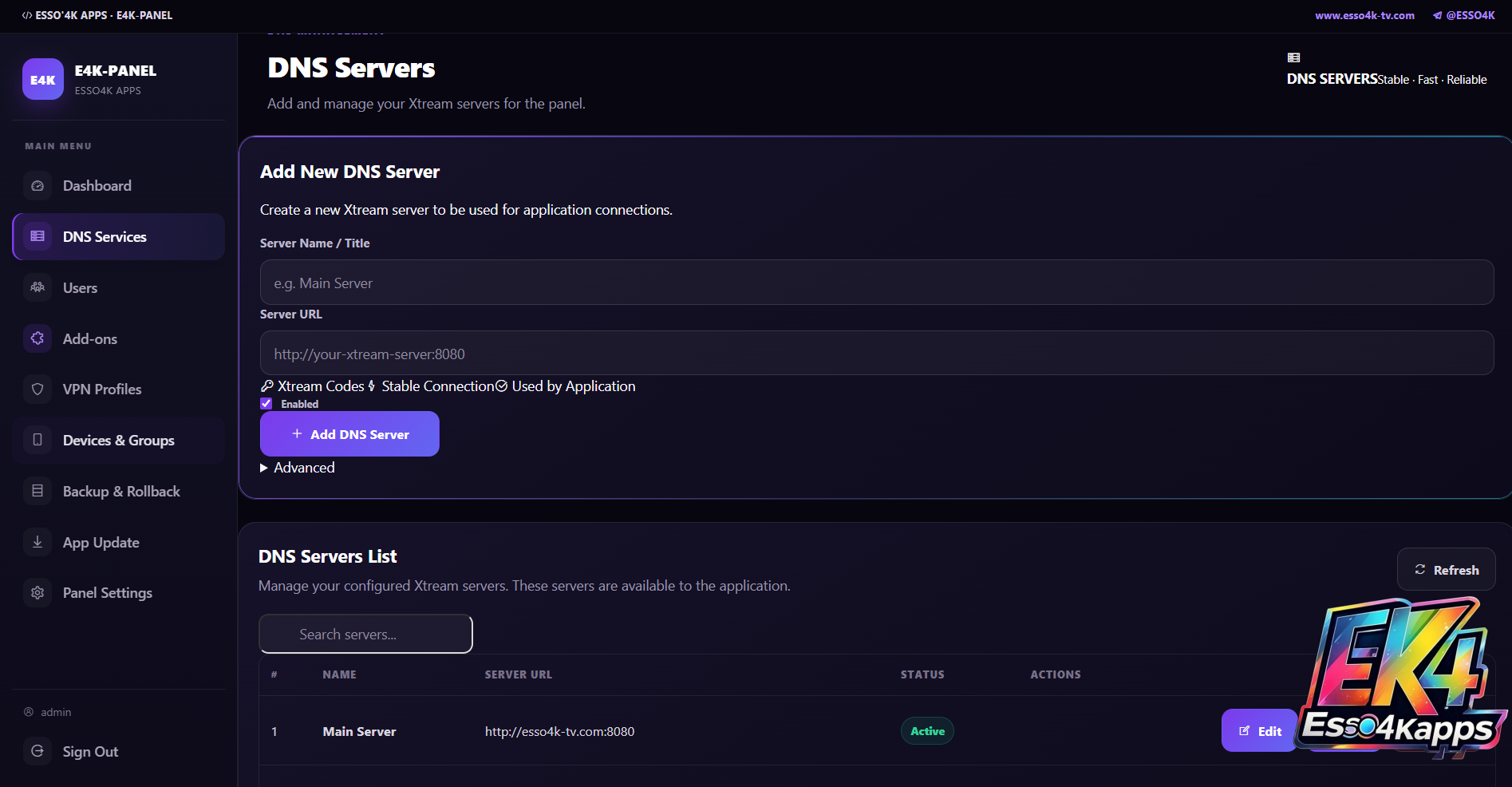Click the Main Server name cell
This screenshot has height=787, width=1512.
[359, 731]
